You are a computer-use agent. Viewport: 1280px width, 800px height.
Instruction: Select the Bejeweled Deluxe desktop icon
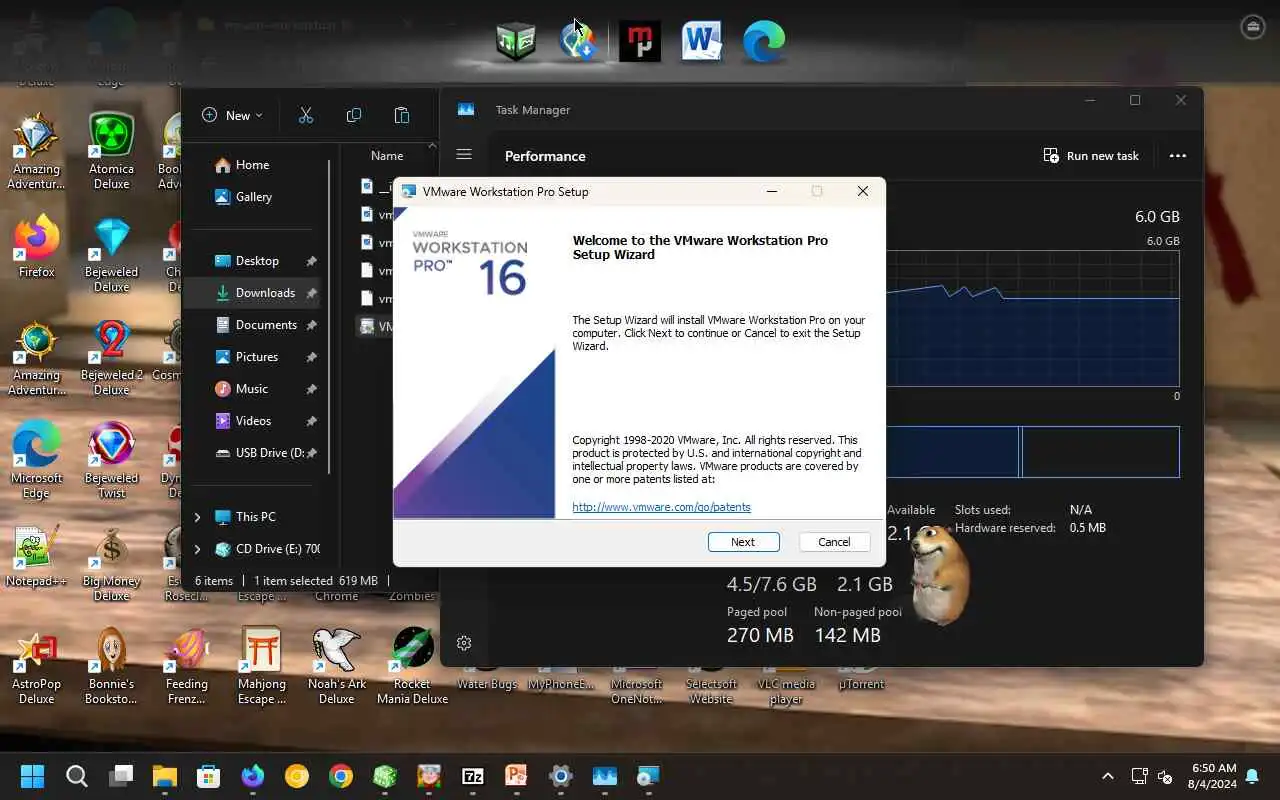click(x=111, y=254)
